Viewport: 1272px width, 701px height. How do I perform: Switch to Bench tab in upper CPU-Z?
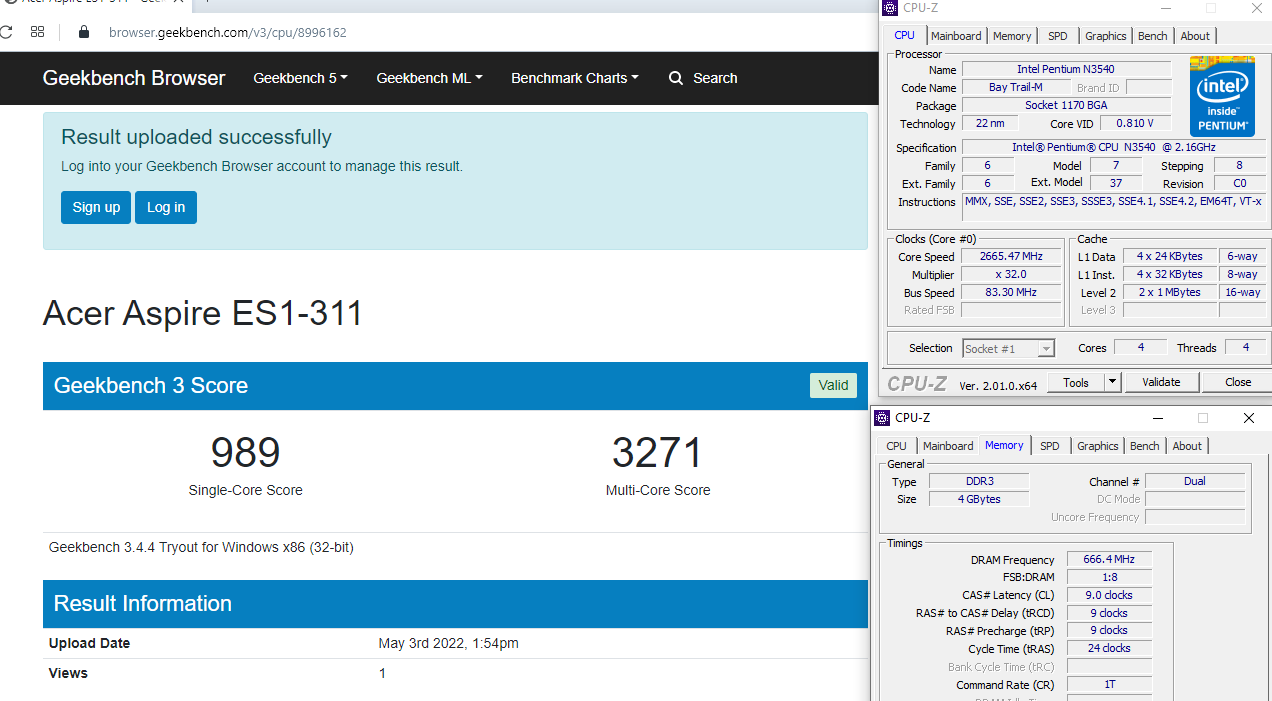tap(1153, 36)
